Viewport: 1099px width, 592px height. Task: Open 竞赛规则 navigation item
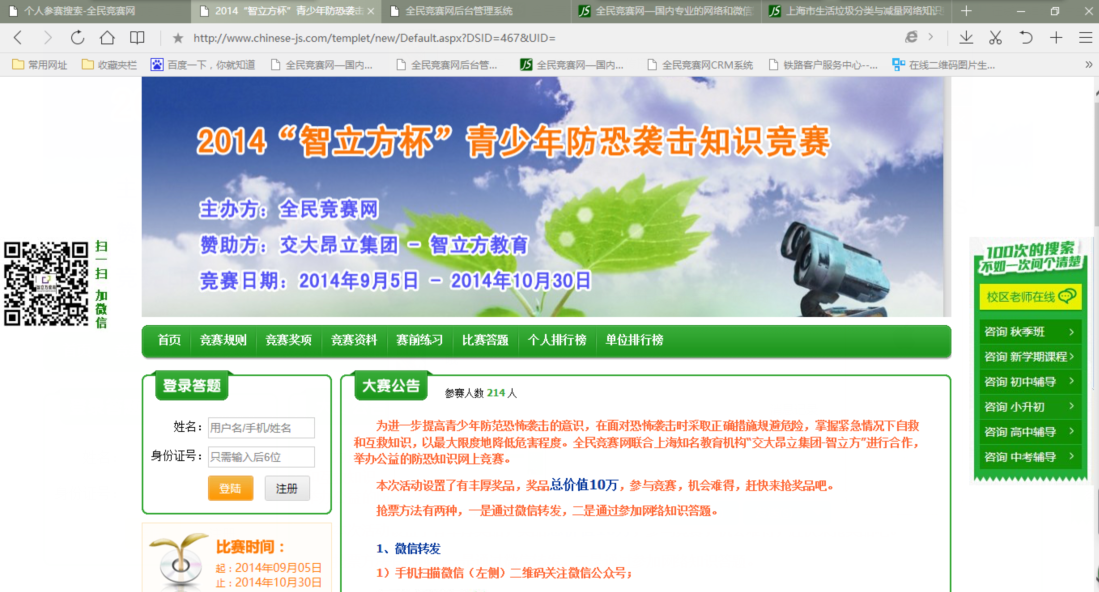(x=223, y=340)
